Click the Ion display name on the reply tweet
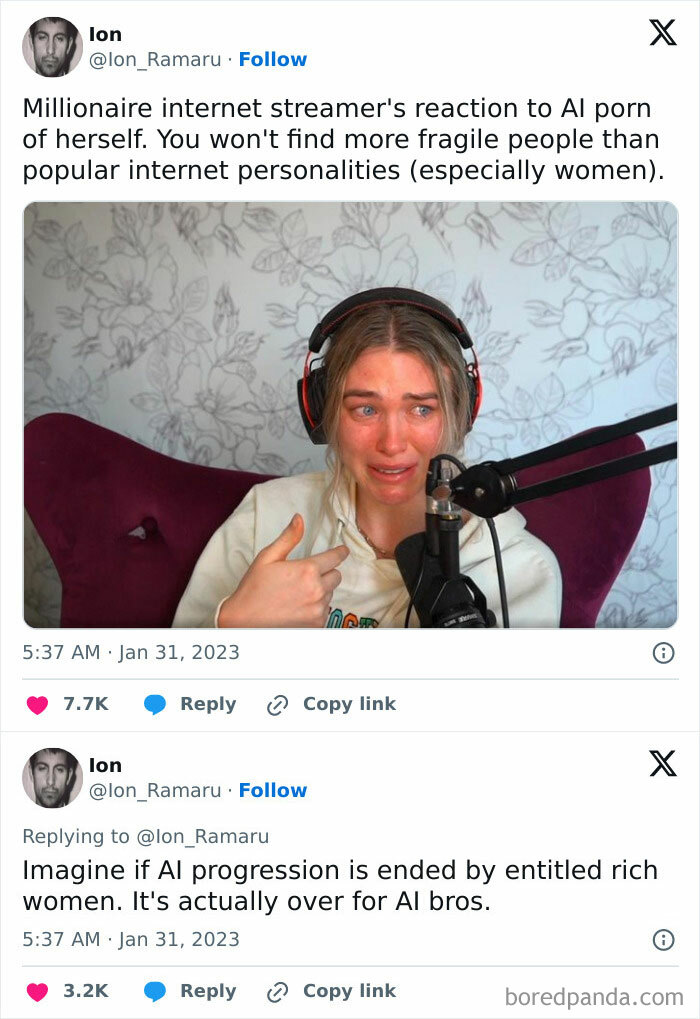The image size is (700, 1019). point(106,765)
